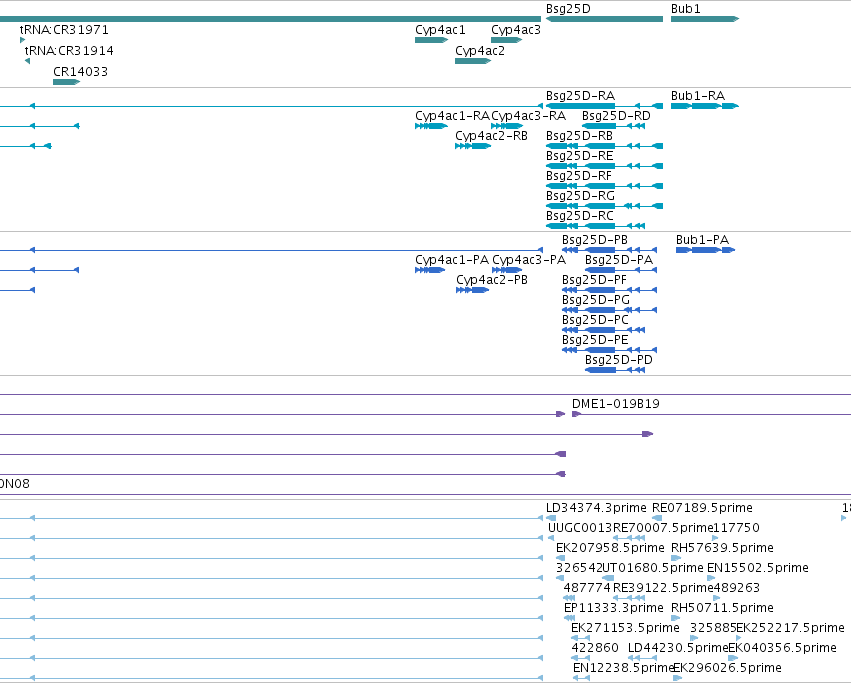
Task: Click the 326542 EST label
Action: pyautogui.click(x=579, y=567)
